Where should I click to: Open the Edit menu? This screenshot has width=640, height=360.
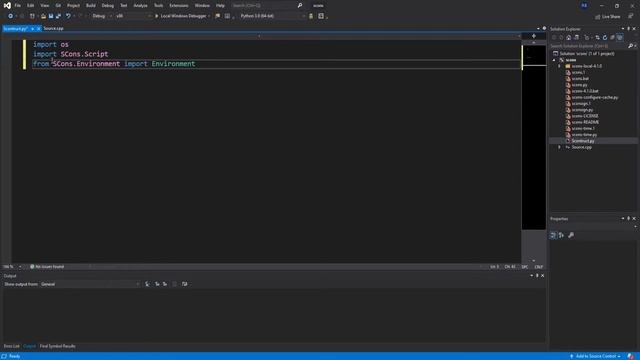(x=31, y=6)
